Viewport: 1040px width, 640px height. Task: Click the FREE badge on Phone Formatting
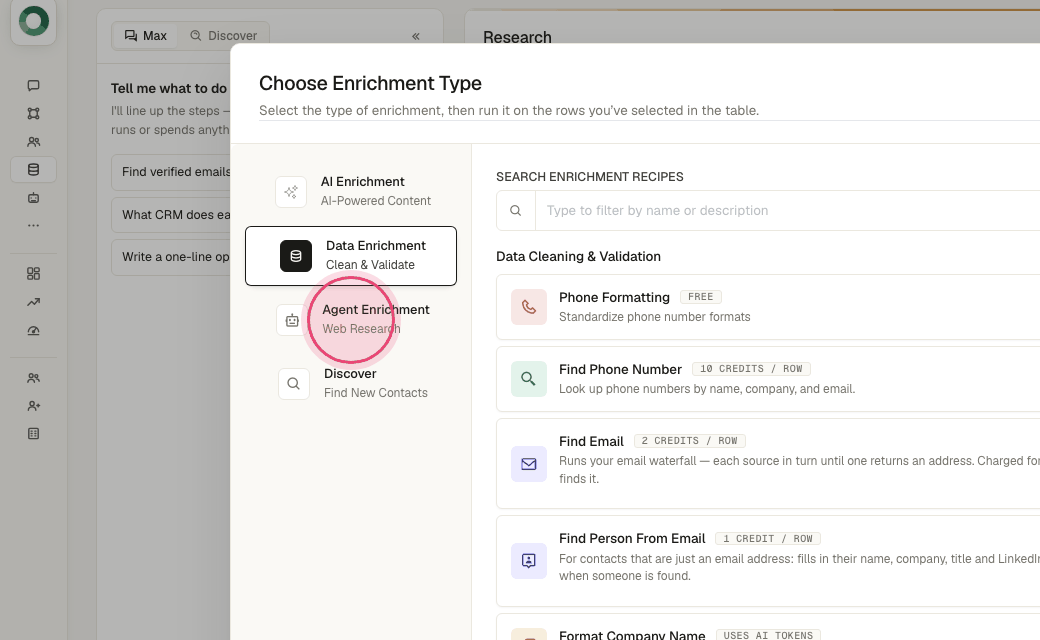point(700,297)
